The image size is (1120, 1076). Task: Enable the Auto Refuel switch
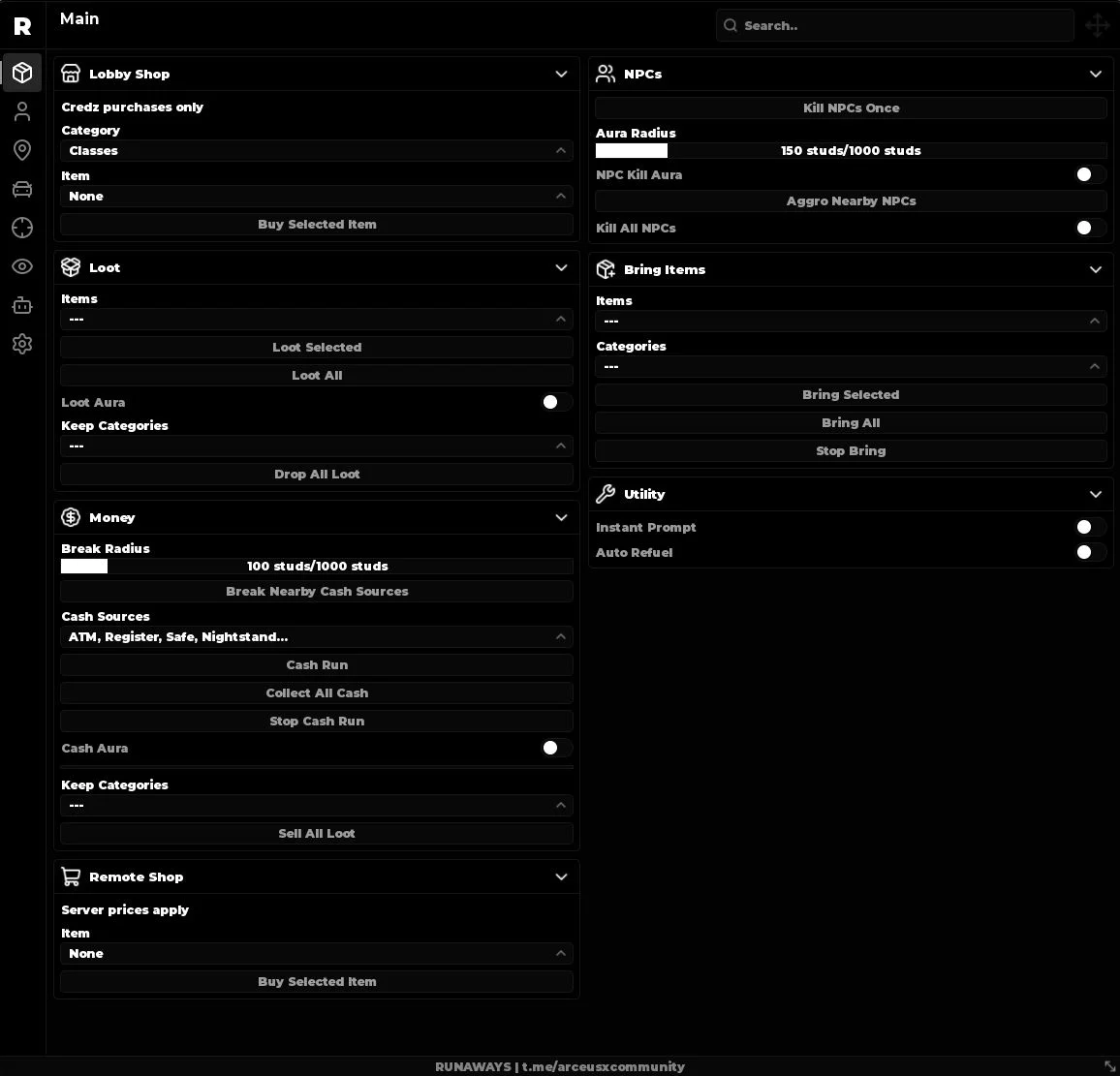pos(1090,553)
